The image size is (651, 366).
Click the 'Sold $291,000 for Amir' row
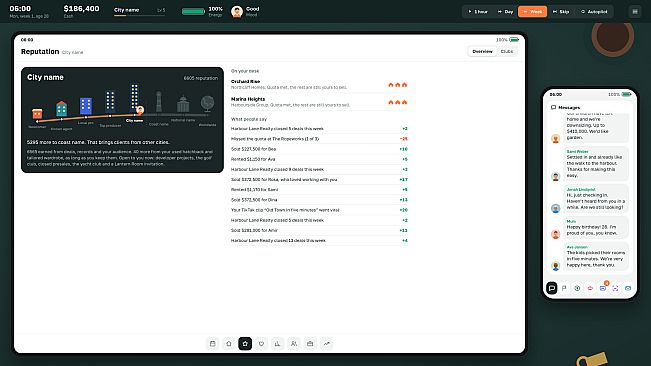319,230
